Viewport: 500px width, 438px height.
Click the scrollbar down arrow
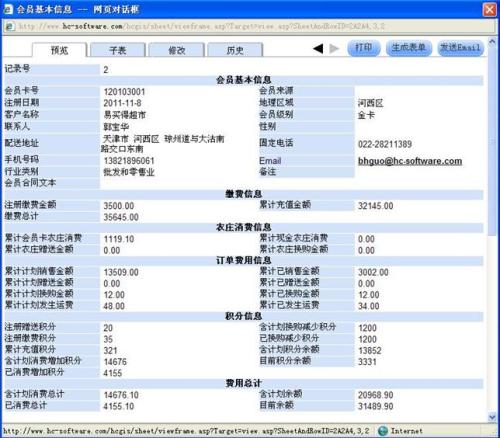tap(492, 417)
